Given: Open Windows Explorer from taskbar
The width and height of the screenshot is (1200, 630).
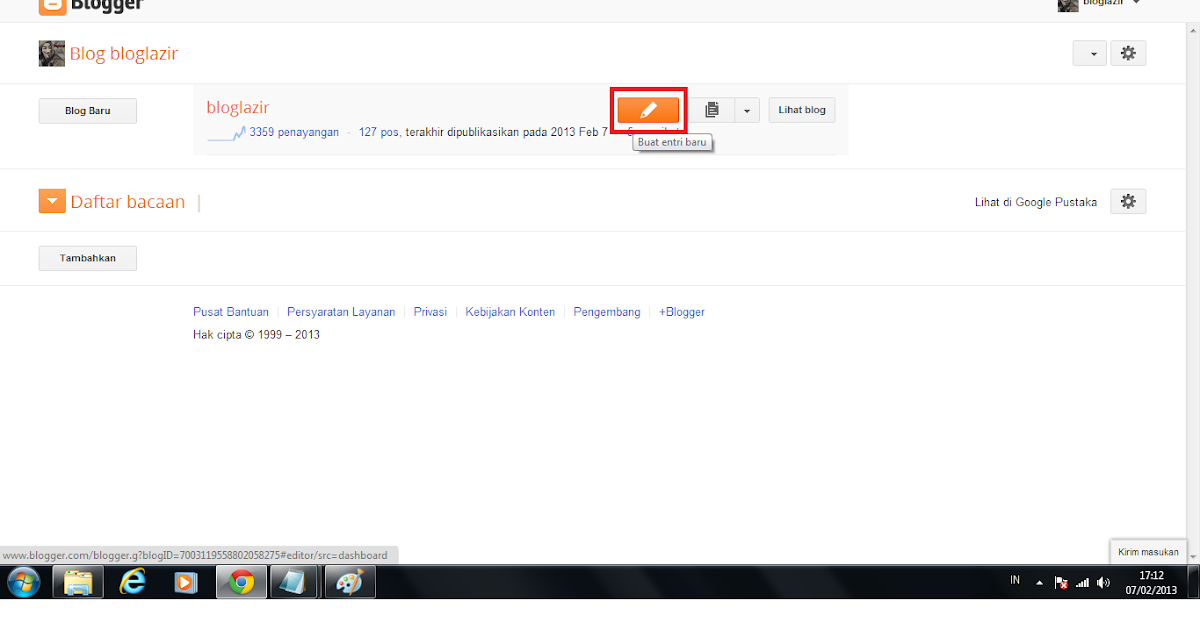Looking at the screenshot, I should pos(78,582).
